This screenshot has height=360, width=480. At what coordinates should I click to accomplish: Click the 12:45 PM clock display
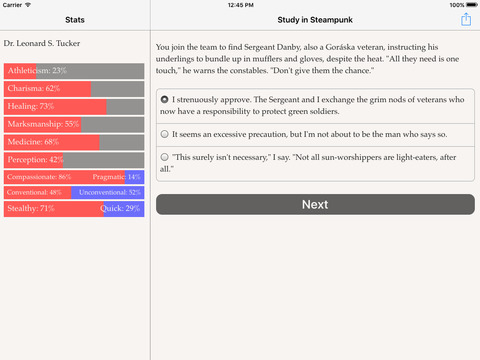coord(241,5)
